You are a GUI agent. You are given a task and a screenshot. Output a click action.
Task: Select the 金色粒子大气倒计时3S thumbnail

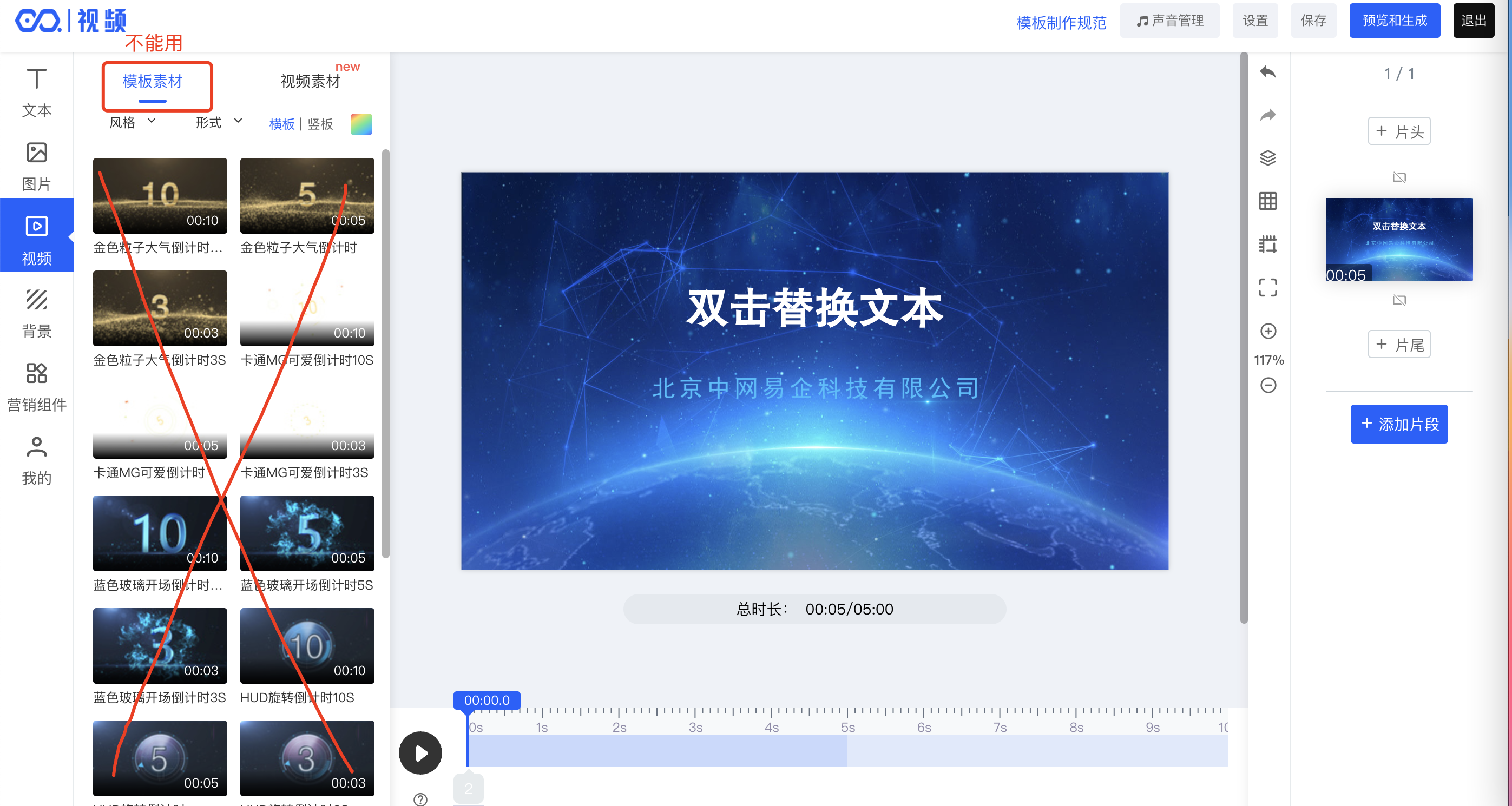[160, 308]
